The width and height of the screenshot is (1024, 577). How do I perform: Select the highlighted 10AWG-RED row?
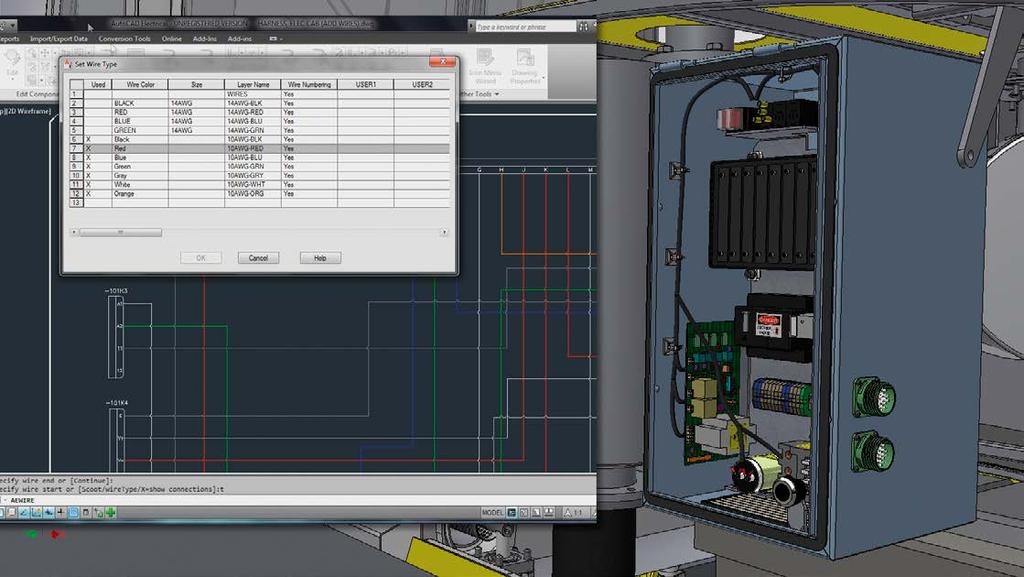coord(260,149)
